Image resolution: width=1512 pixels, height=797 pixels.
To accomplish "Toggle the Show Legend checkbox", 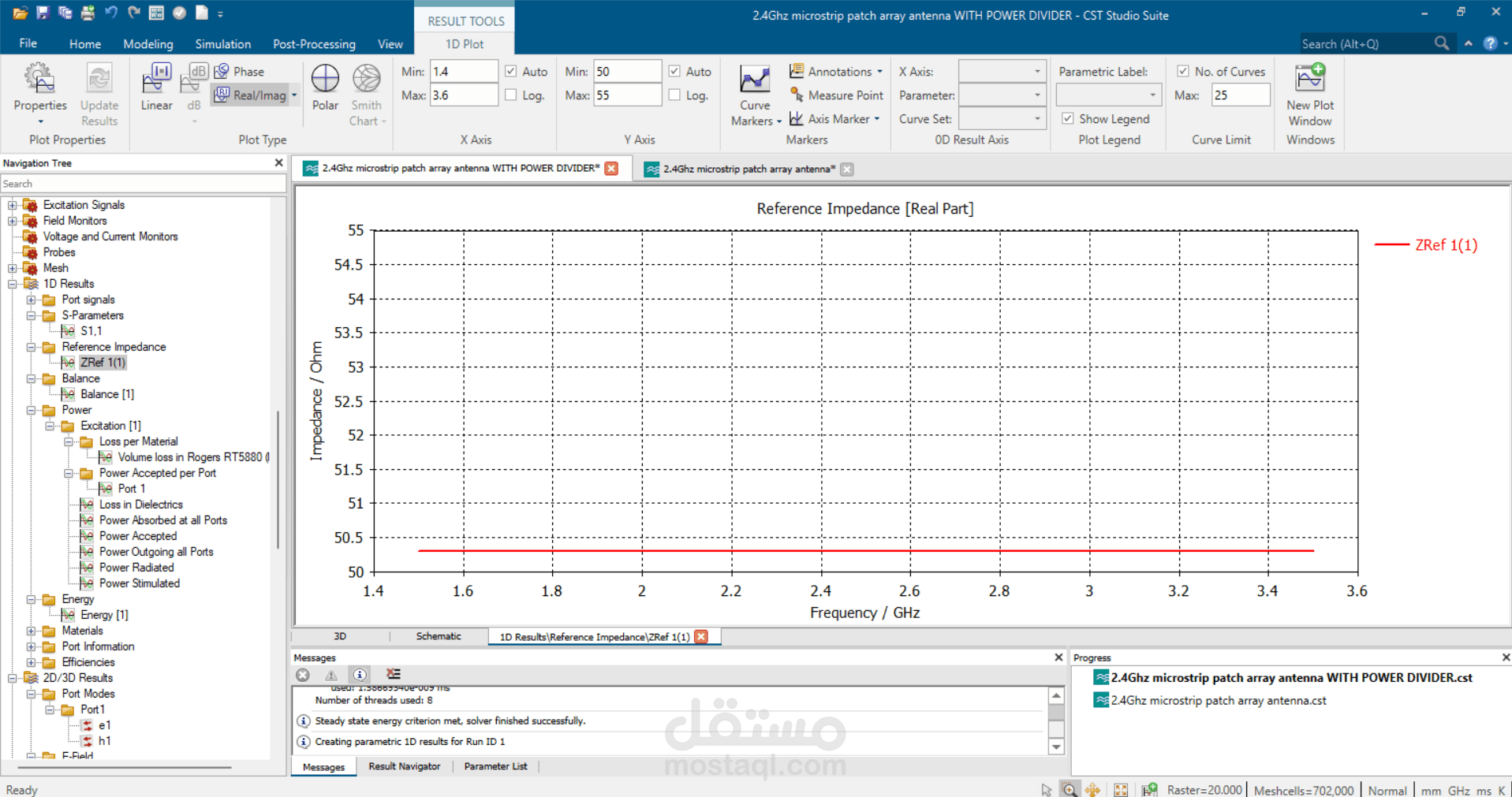I will [1068, 118].
